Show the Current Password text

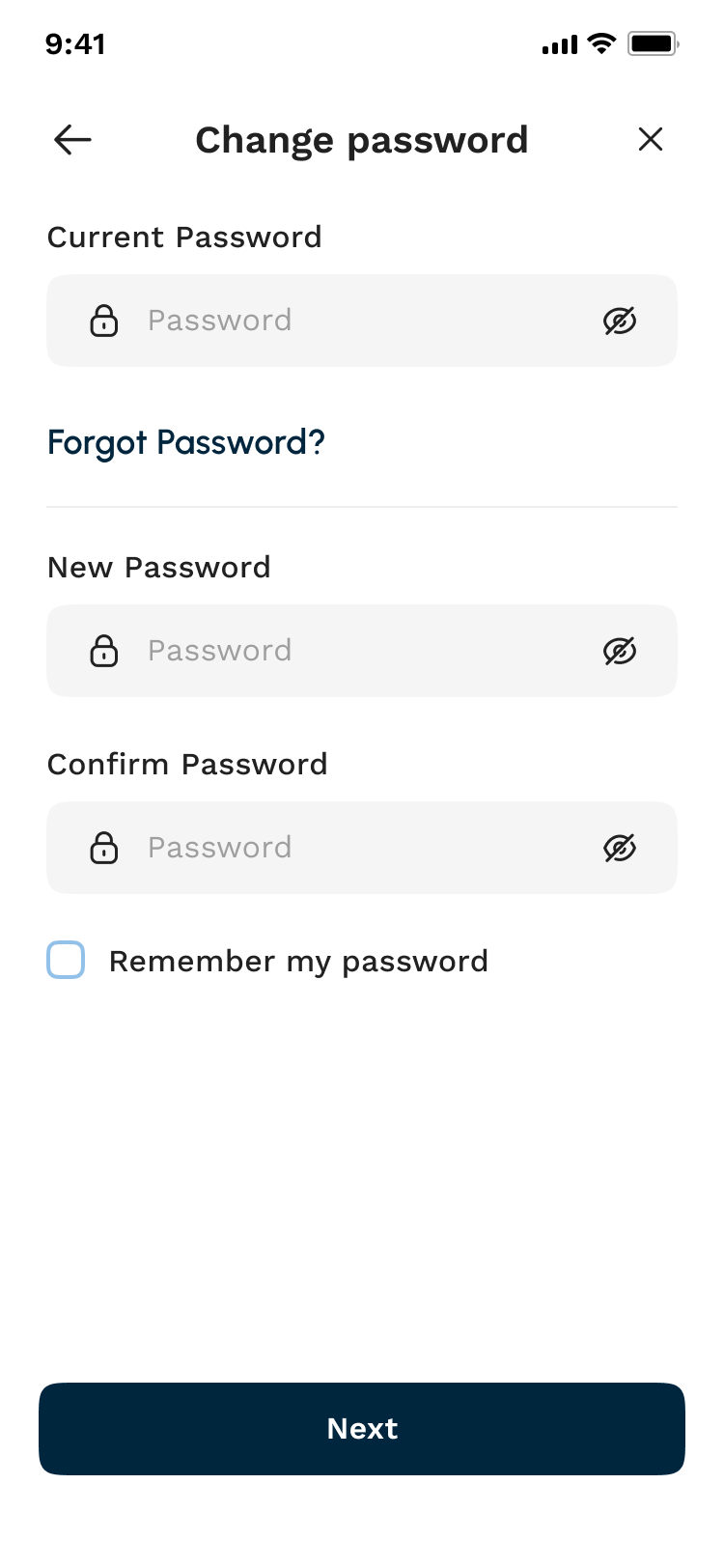click(621, 320)
